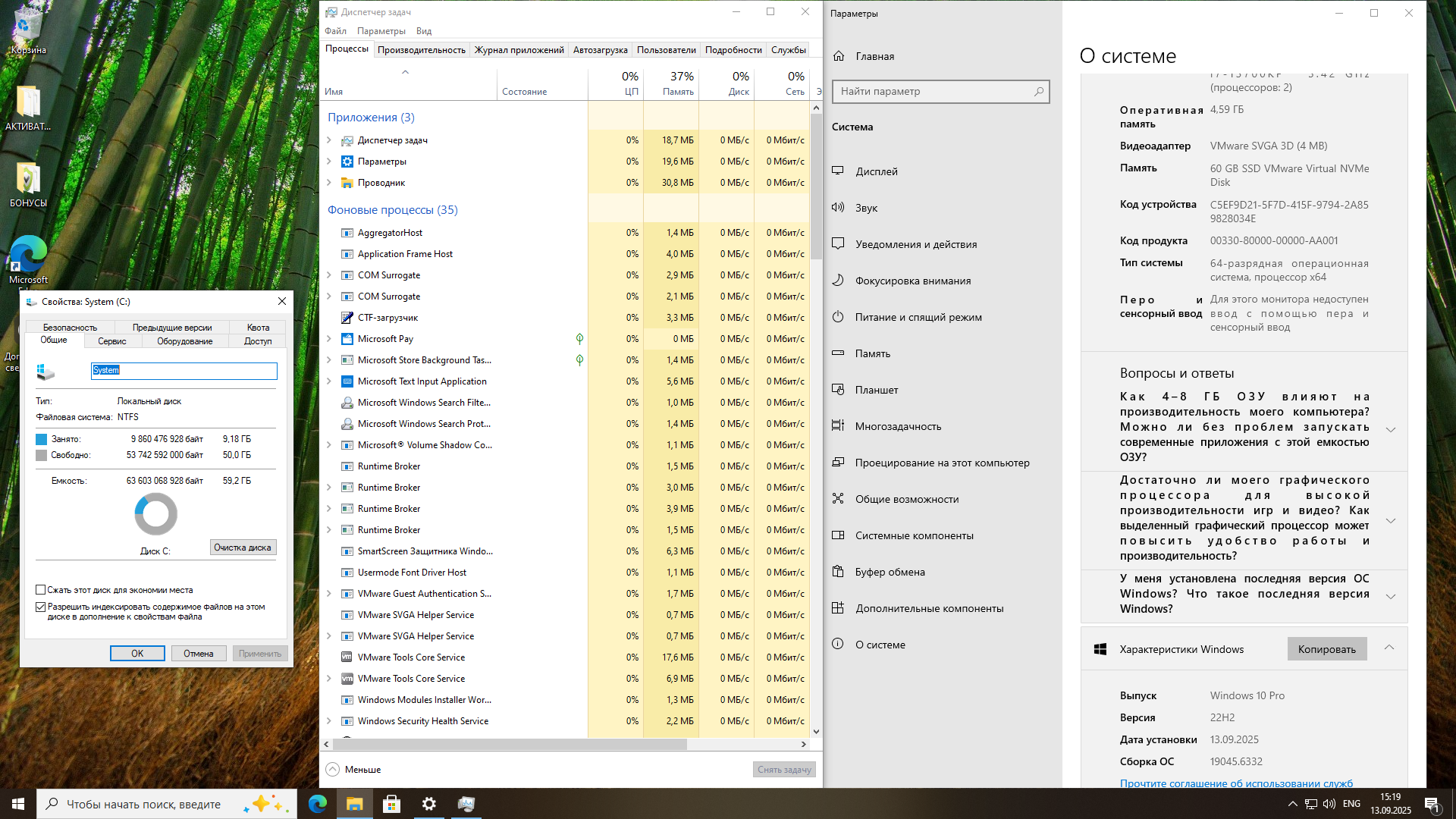Click Отмена in drive properties dialog
Viewport: 1456px width, 819px height.
pyautogui.click(x=199, y=654)
